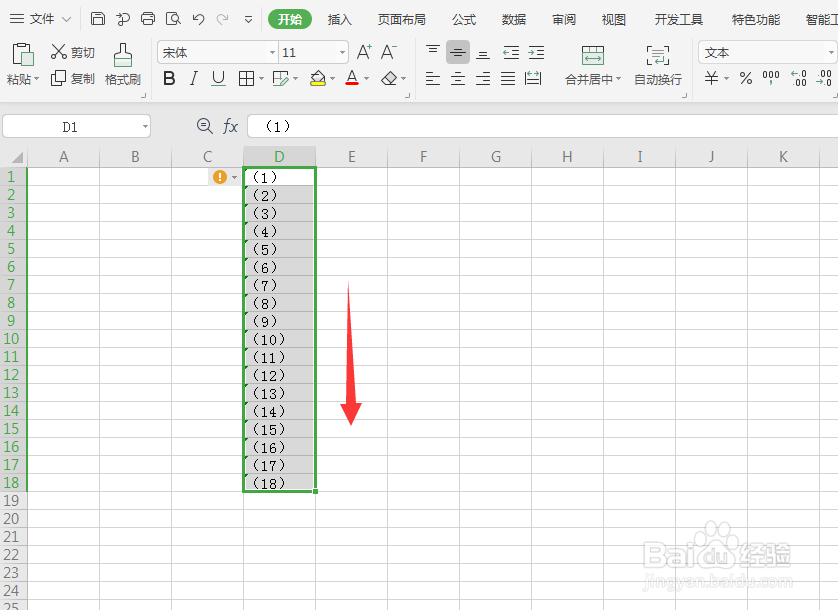Align text left horizontally
Screen dimensions: 838x610
coord(433,79)
